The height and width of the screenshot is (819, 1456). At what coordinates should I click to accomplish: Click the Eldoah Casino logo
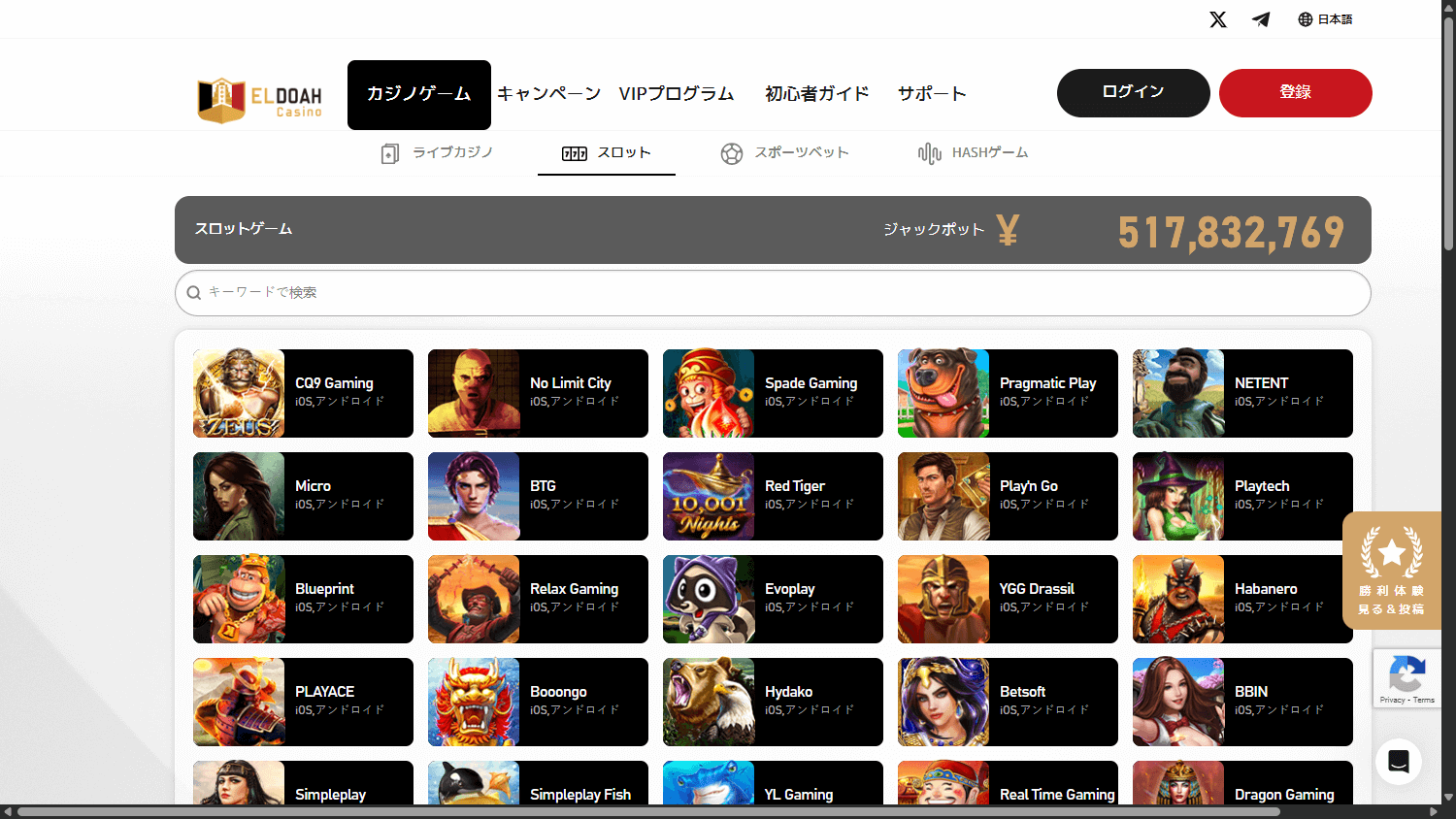point(258,94)
